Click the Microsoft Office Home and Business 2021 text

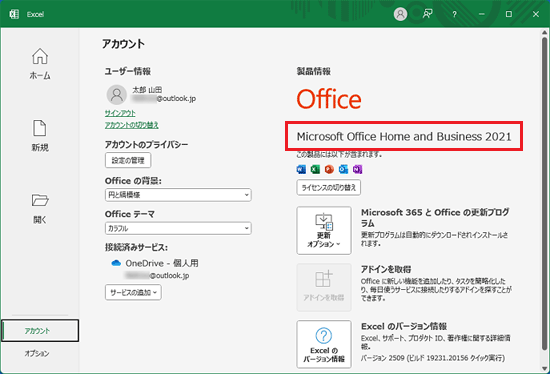[x=404, y=136]
